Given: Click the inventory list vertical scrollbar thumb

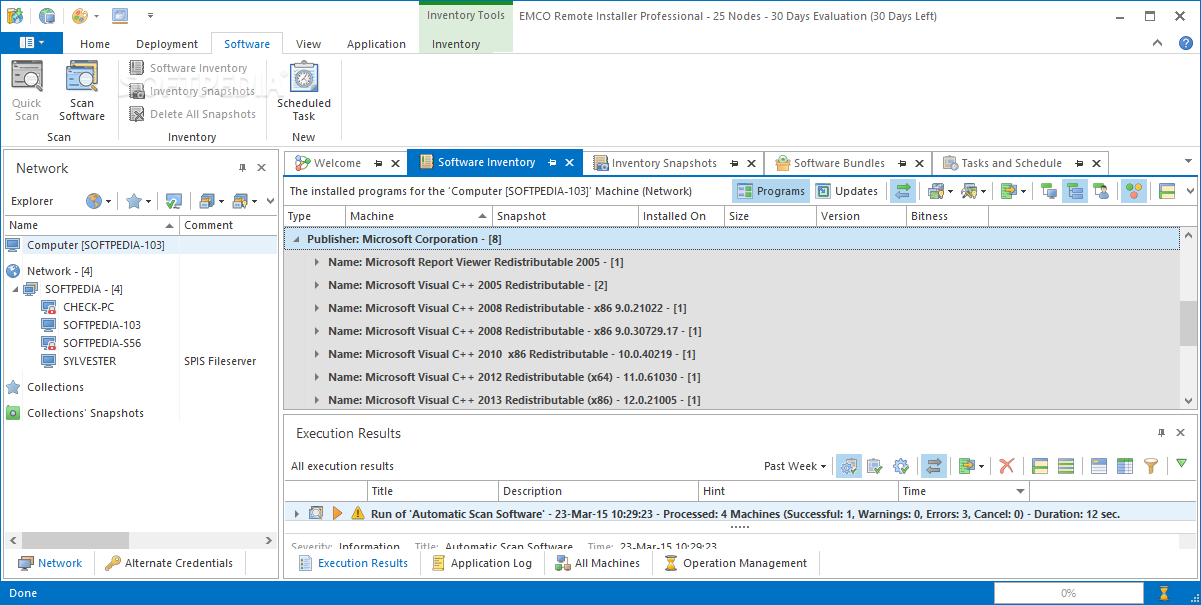Looking at the screenshot, I should [x=1188, y=323].
